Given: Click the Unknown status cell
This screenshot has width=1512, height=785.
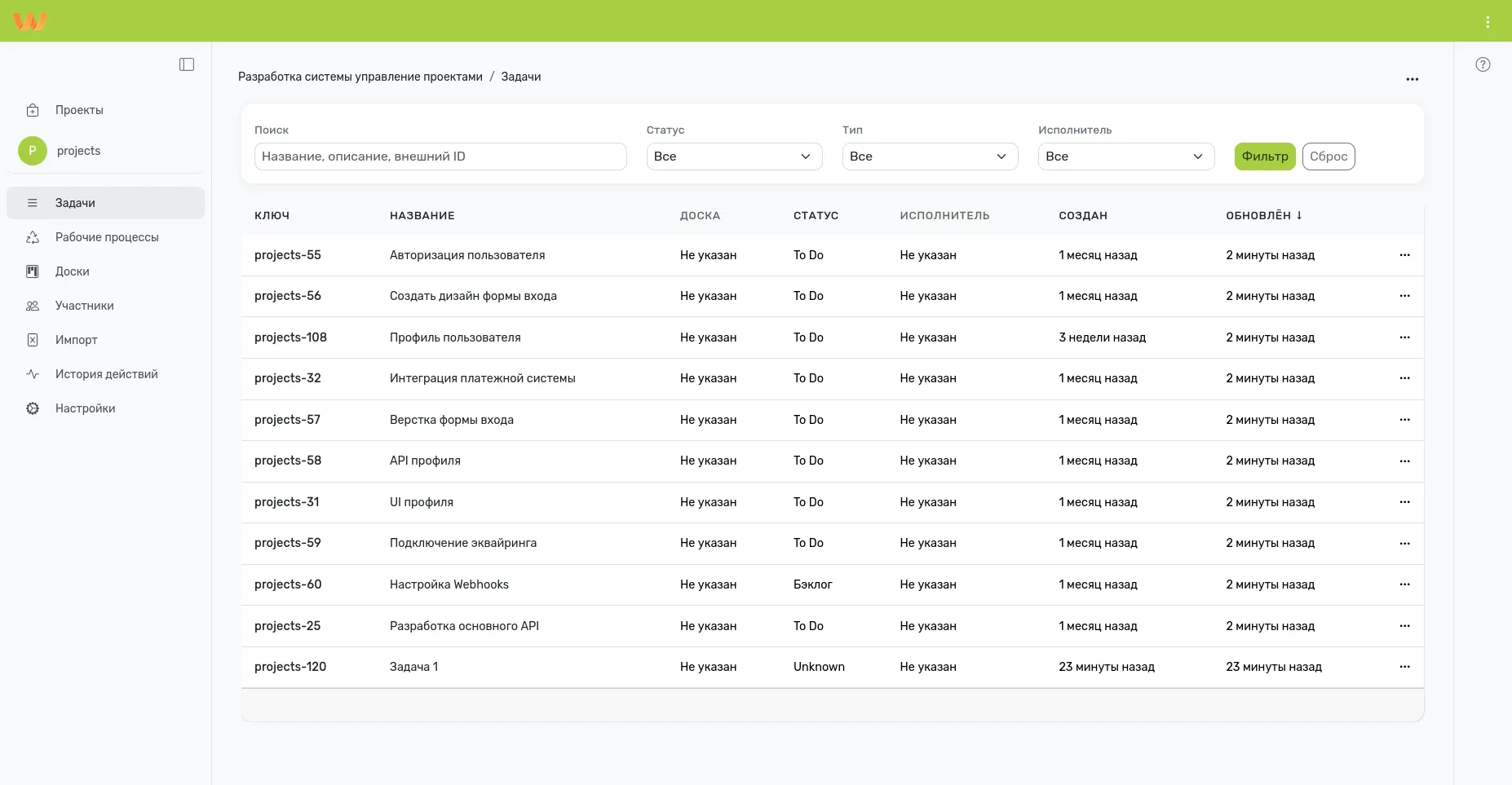Looking at the screenshot, I should click(819, 667).
